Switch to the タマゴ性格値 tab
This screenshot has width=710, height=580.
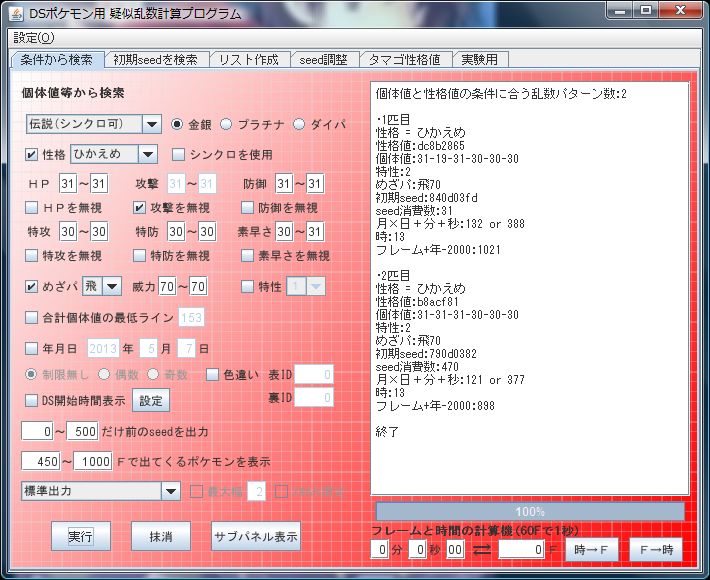click(x=404, y=60)
